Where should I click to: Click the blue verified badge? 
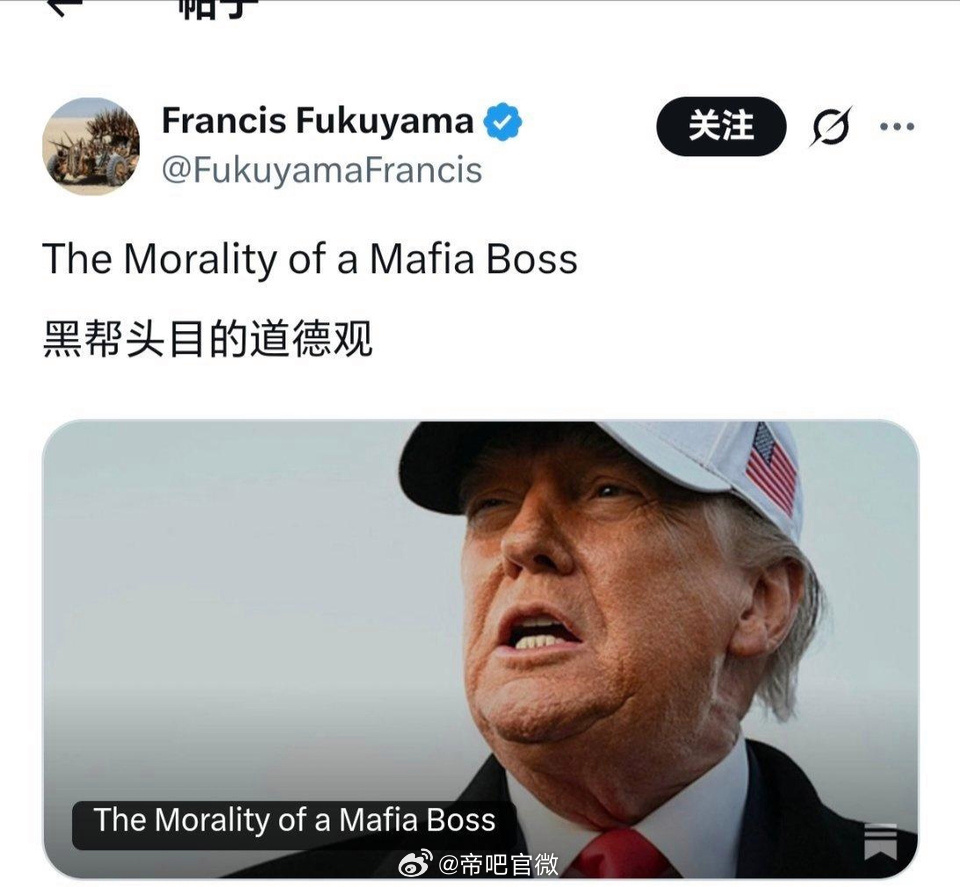(503, 122)
